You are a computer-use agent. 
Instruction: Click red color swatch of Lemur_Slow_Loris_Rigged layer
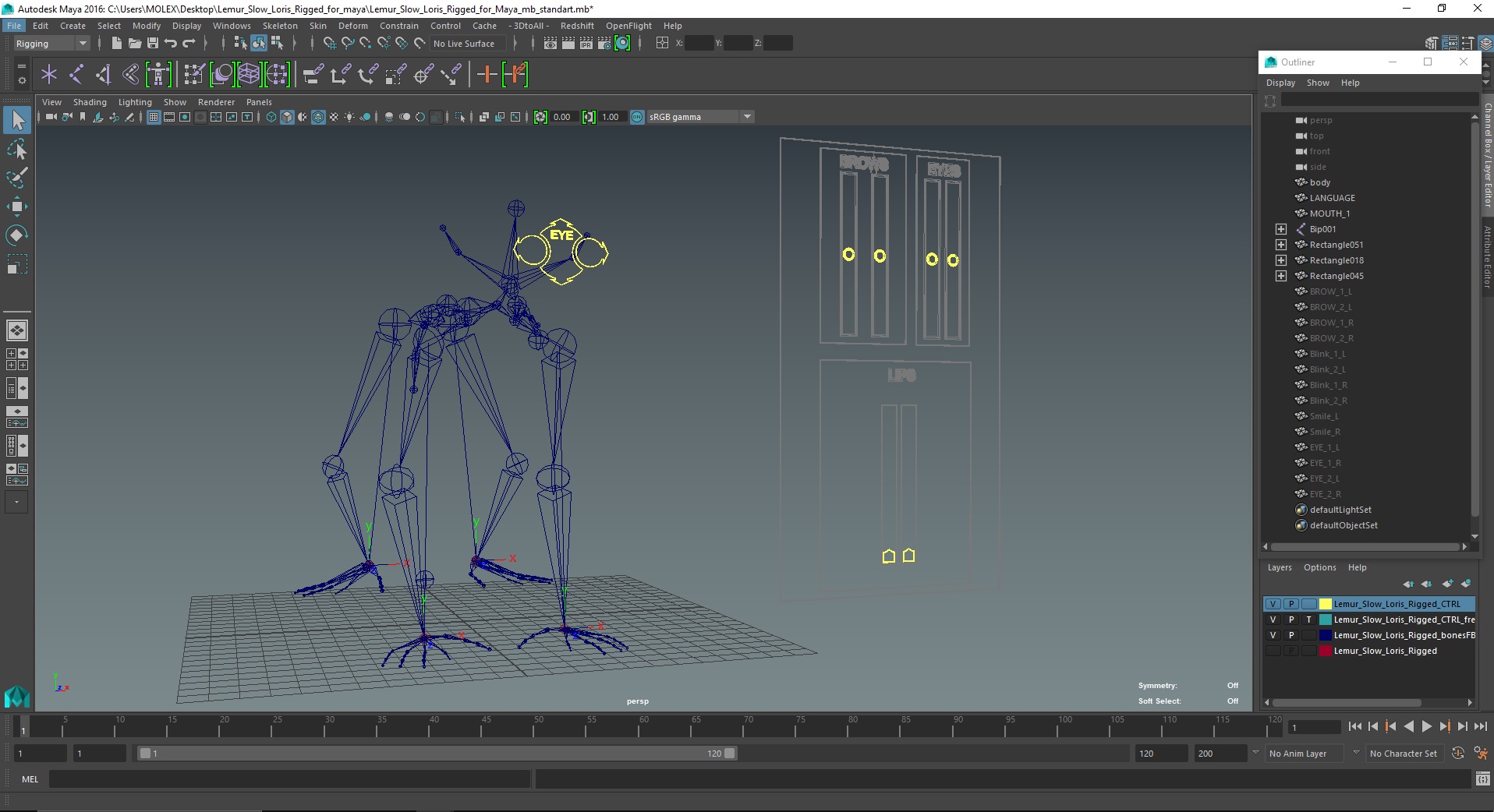point(1325,651)
